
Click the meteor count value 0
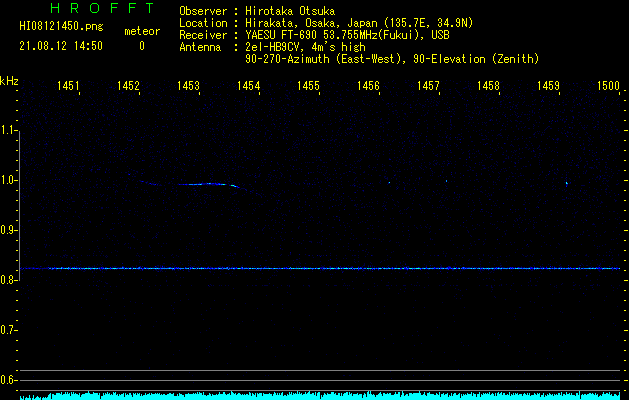click(x=142, y=46)
